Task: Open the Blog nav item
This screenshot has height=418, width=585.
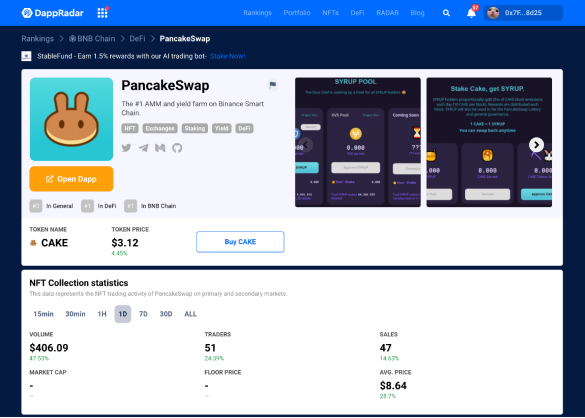Action: point(417,13)
